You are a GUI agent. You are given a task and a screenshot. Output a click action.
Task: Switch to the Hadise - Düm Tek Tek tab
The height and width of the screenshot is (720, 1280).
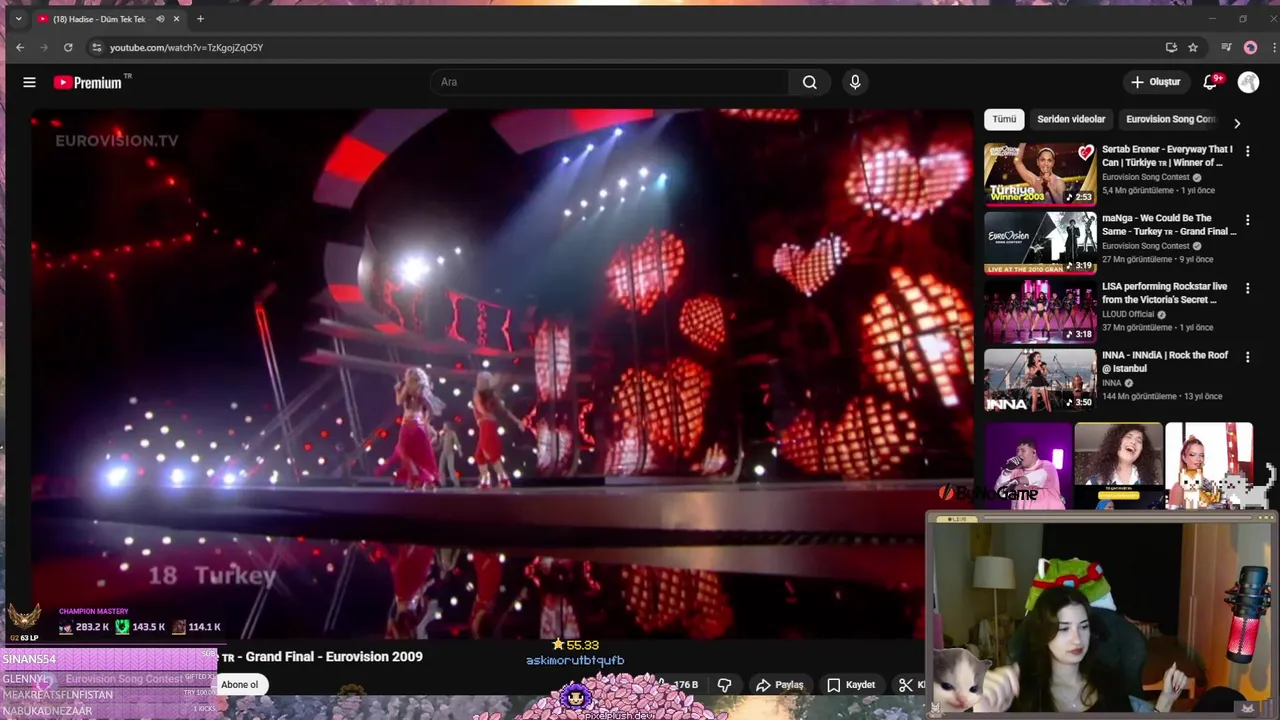coord(98,19)
